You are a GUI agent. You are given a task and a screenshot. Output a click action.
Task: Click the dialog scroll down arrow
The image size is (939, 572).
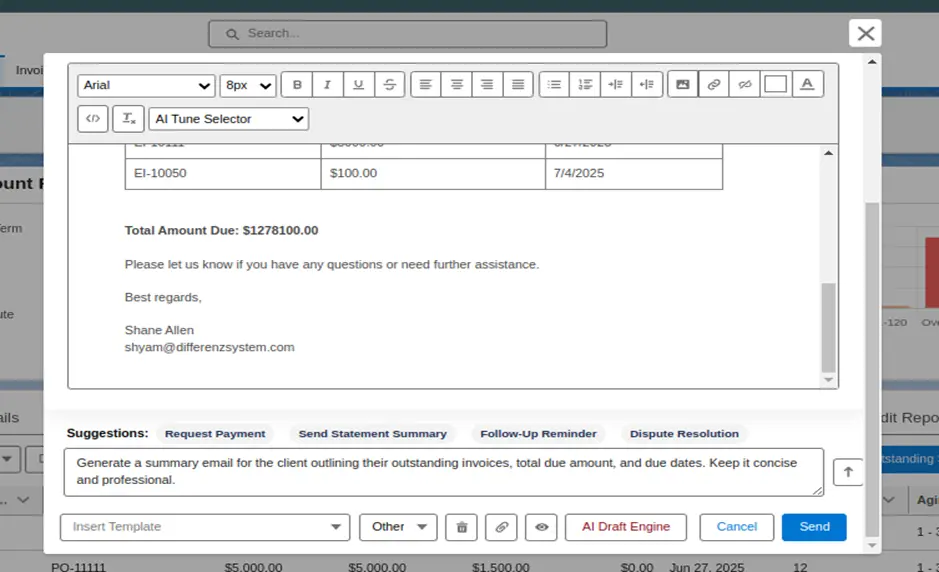(872, 546)
